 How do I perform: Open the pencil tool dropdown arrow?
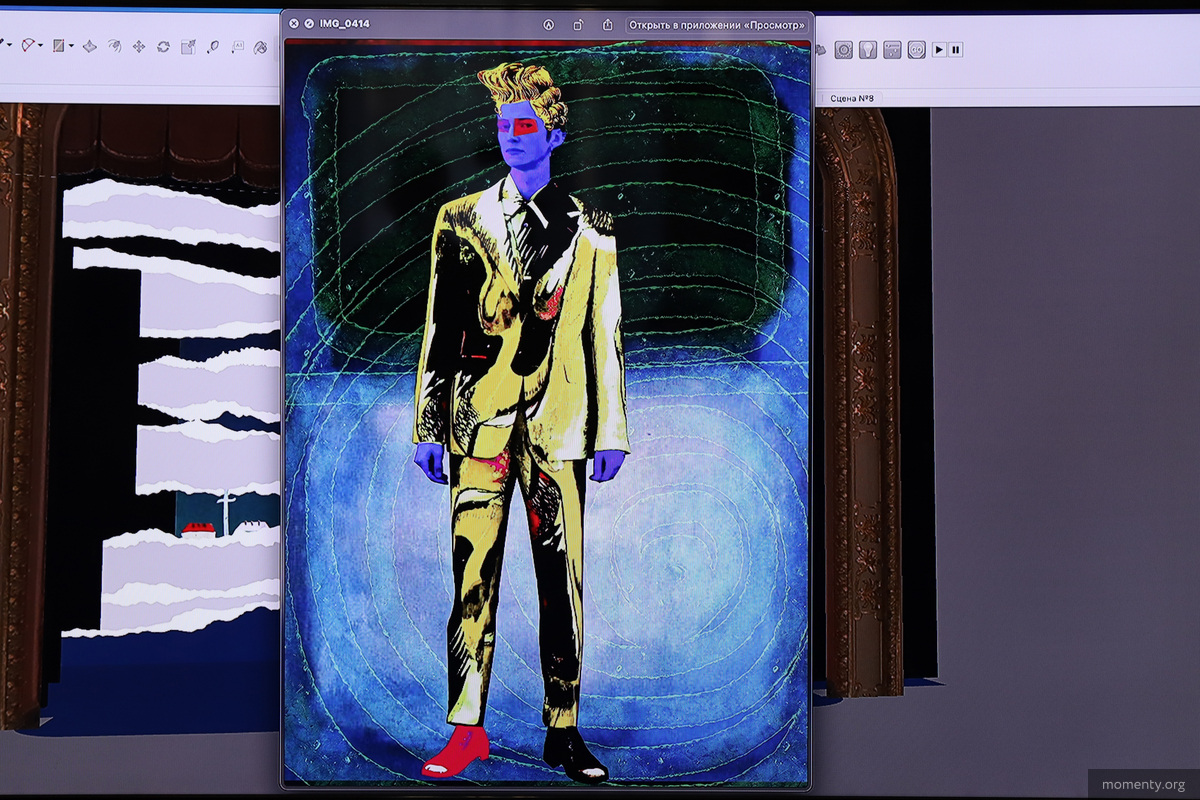[x=10, y=46]
